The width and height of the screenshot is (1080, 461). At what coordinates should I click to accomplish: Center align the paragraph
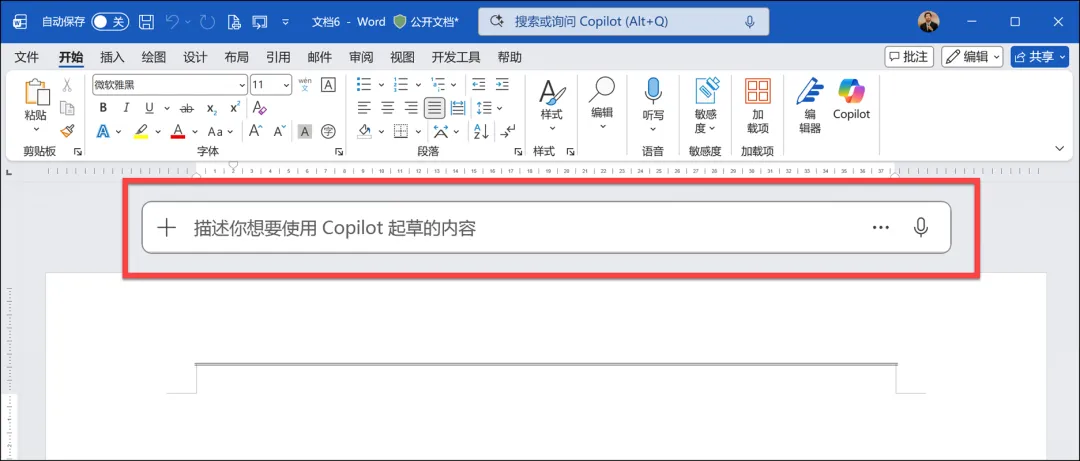tap(388, 107)
